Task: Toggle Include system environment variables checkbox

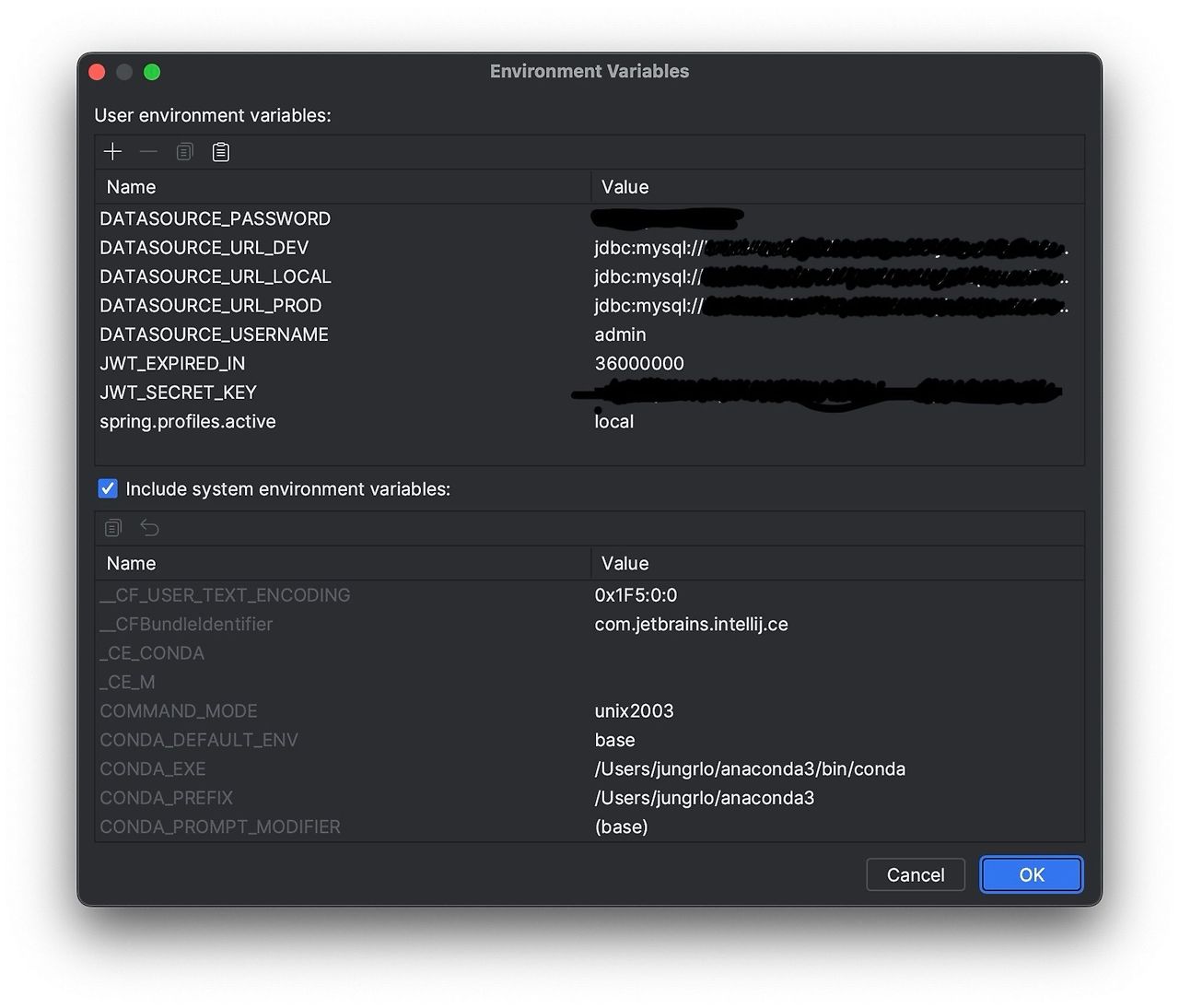Action: (108, 488)
